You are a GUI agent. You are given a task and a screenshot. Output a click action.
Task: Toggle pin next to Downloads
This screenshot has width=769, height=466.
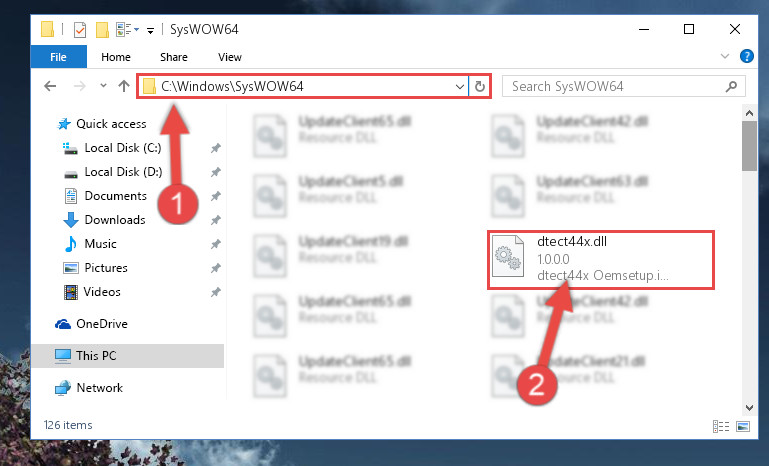tap(215, 220)
